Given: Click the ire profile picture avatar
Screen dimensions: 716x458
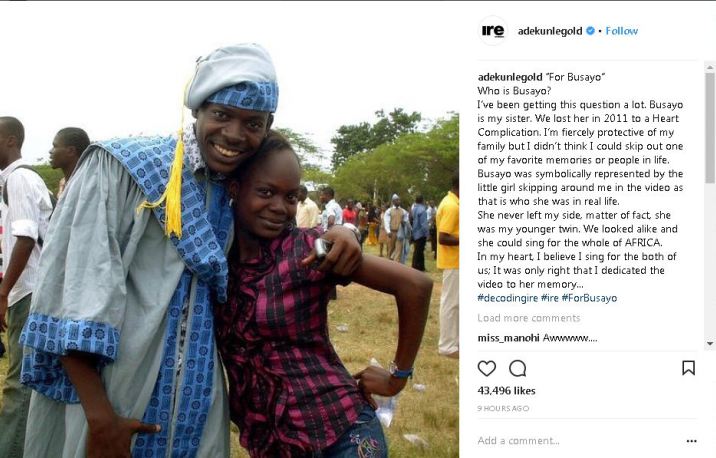Looking at the screenshot, I should click(493, 31).
